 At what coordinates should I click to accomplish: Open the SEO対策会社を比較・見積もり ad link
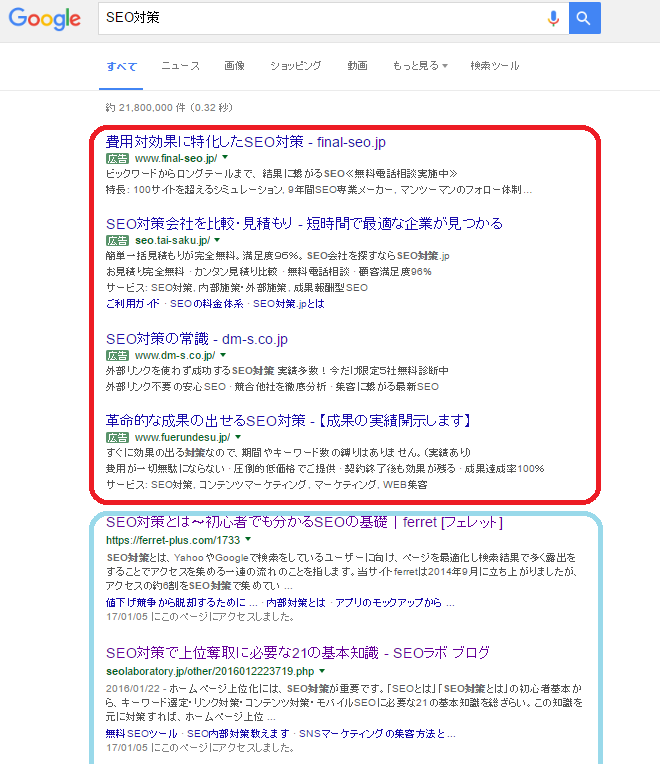(304, 223)
